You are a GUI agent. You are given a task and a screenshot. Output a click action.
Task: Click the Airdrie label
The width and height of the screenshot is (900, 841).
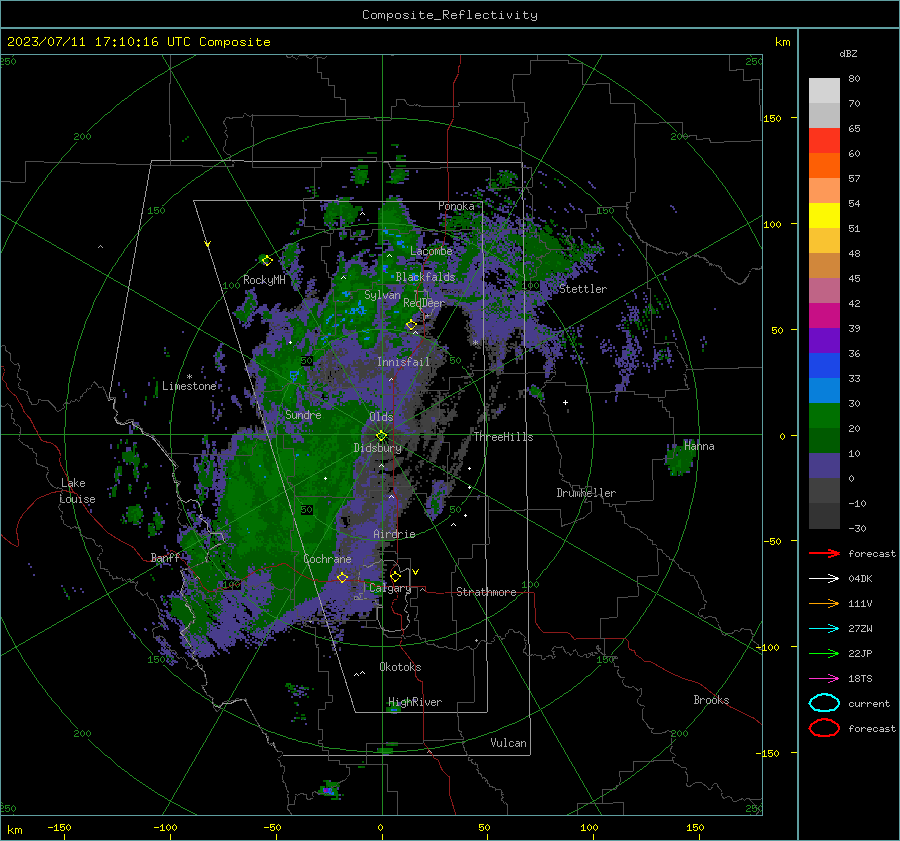coord(394,534)
